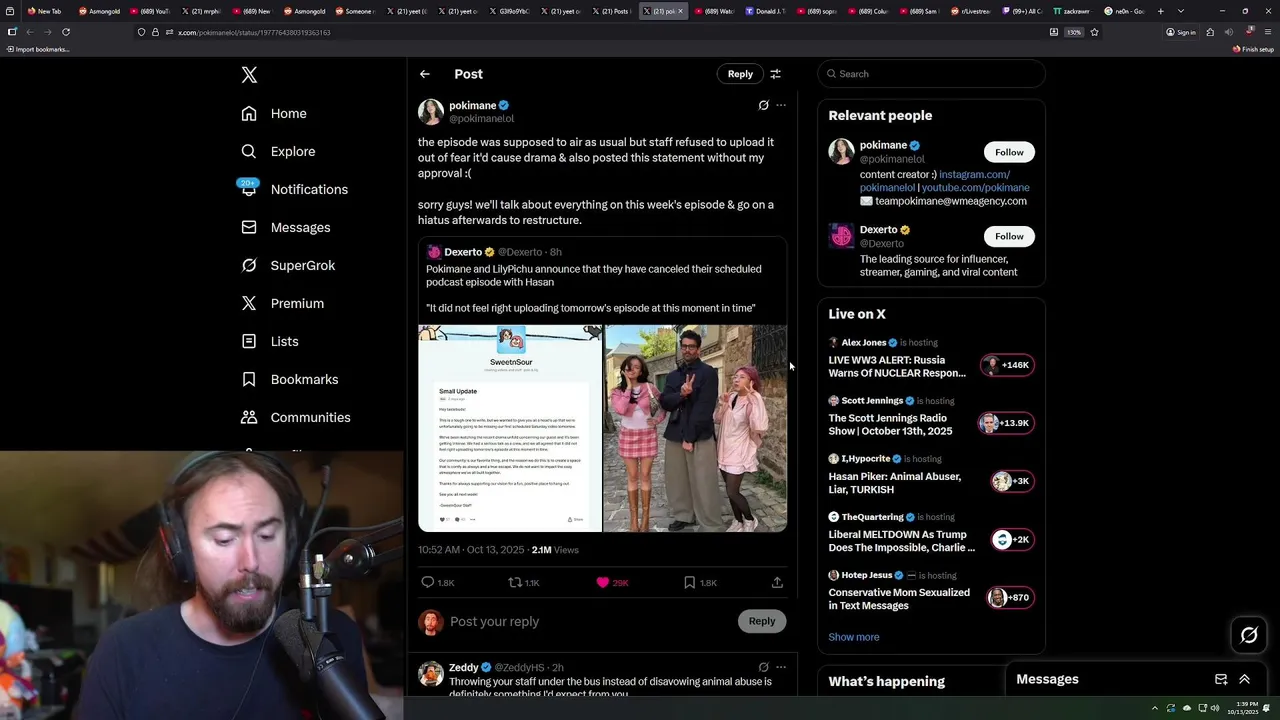1280x720 pixels.
Task: Click the Reply button in post header
Action: pos(740,74)
